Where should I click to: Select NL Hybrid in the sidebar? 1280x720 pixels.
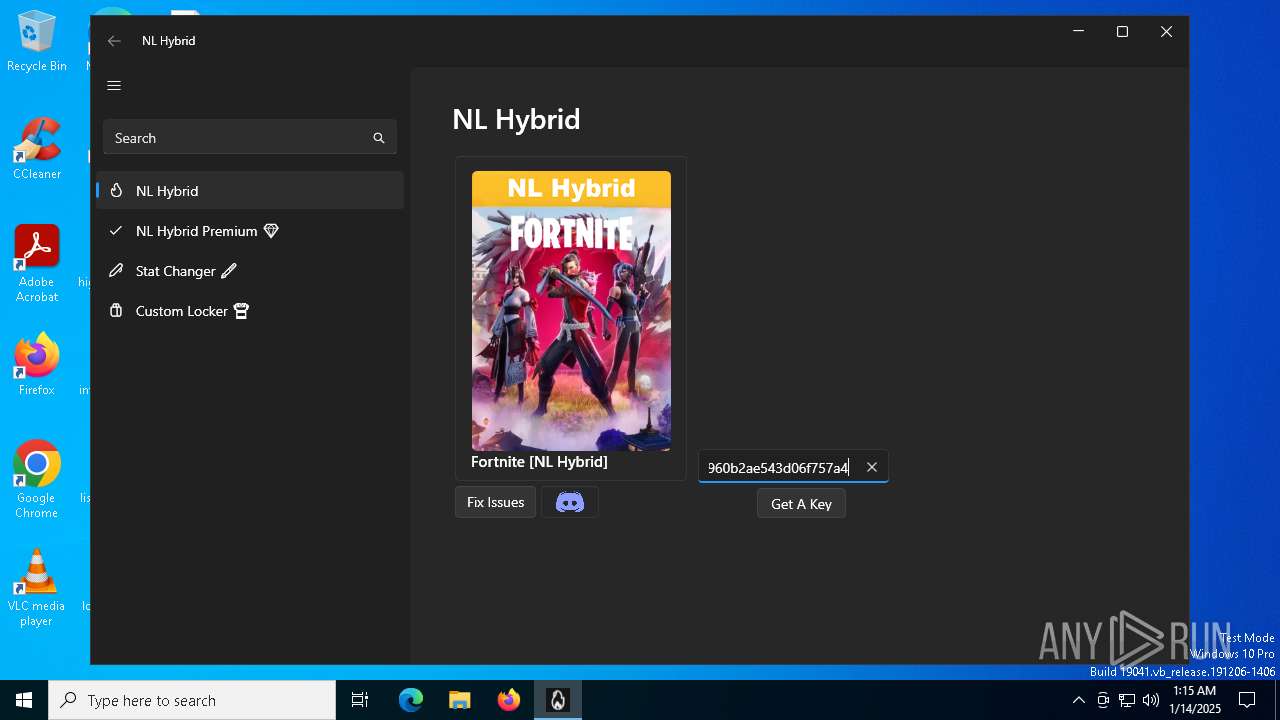[x=250, y=190]
